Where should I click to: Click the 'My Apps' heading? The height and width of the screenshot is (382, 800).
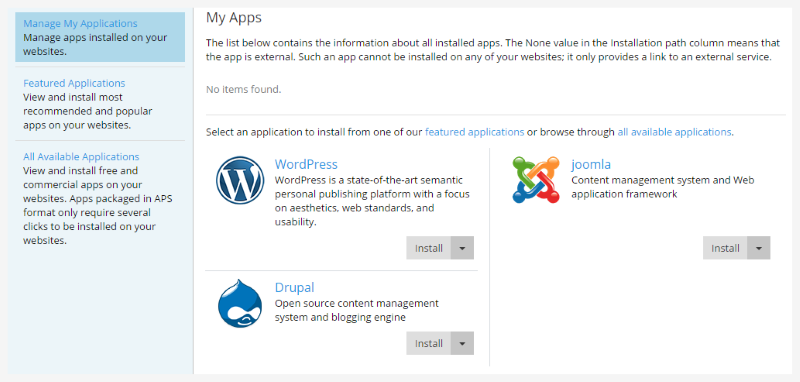[x=234, y=18]
